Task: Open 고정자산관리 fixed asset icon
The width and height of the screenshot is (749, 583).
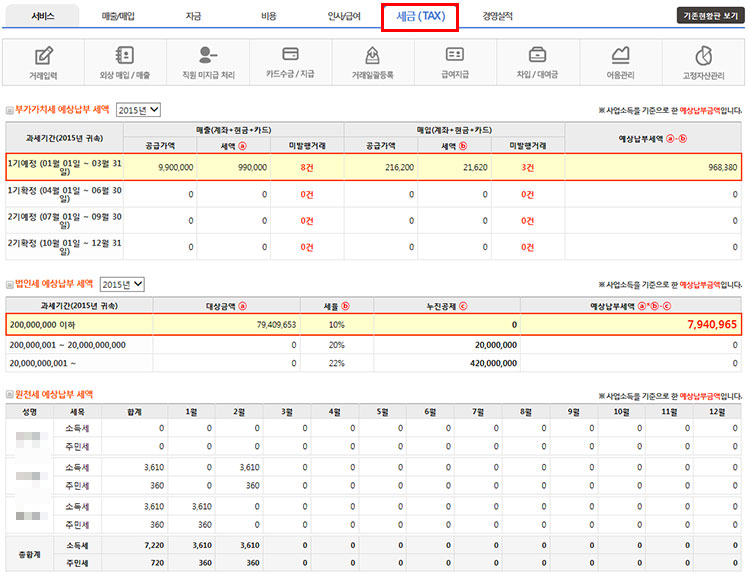Action: click(703, 56)
